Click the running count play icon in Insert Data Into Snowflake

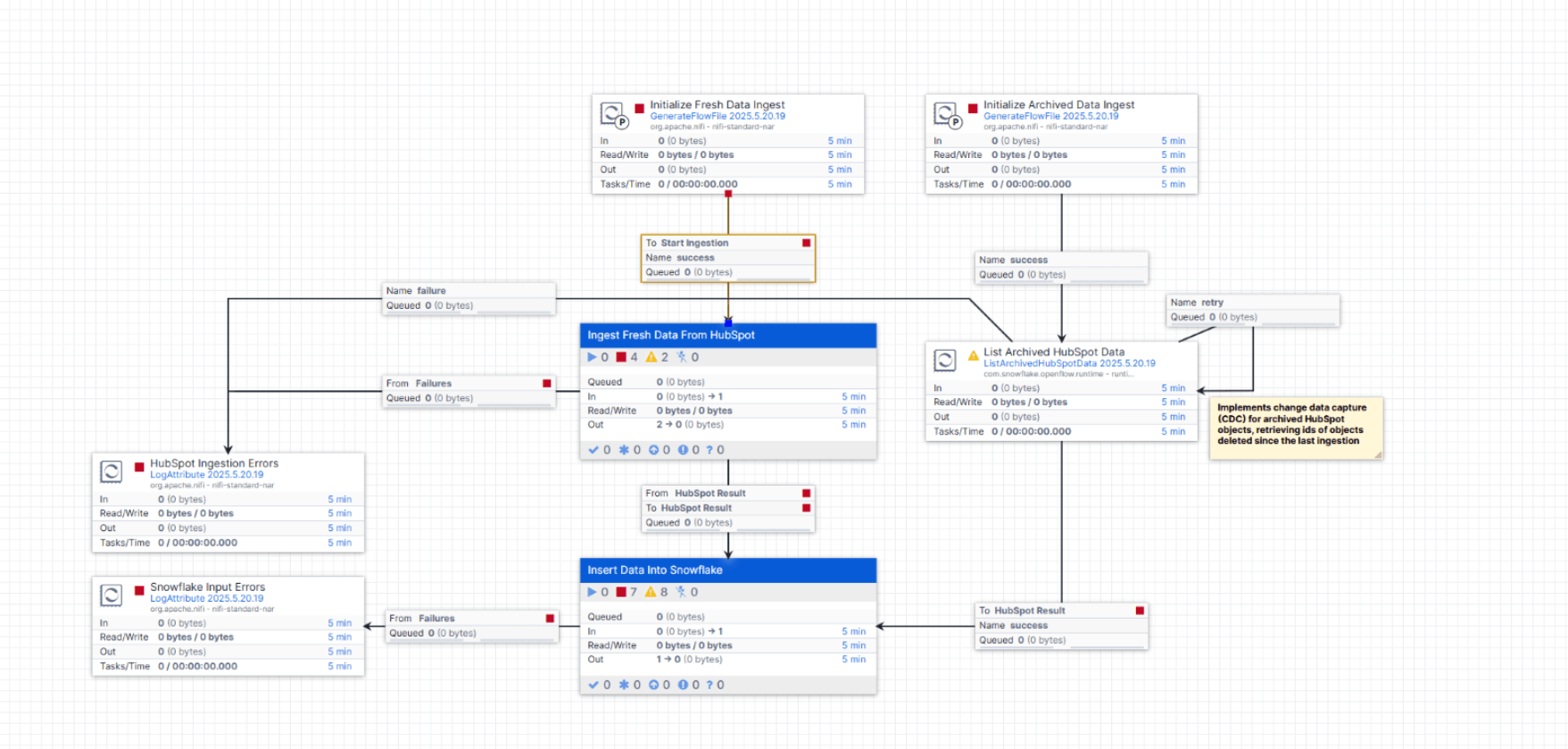(592, 592)
